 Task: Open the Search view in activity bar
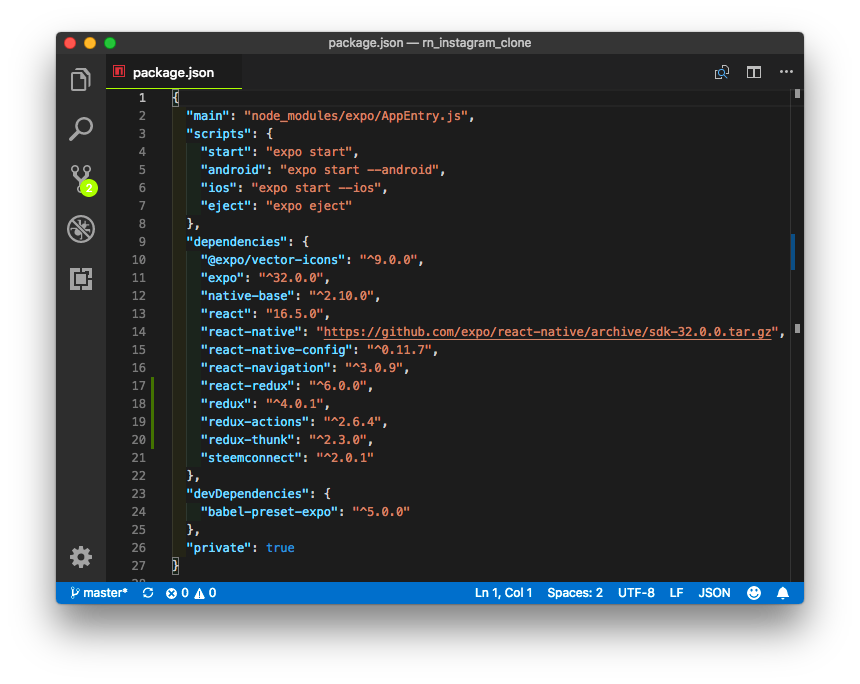(81, 129)
